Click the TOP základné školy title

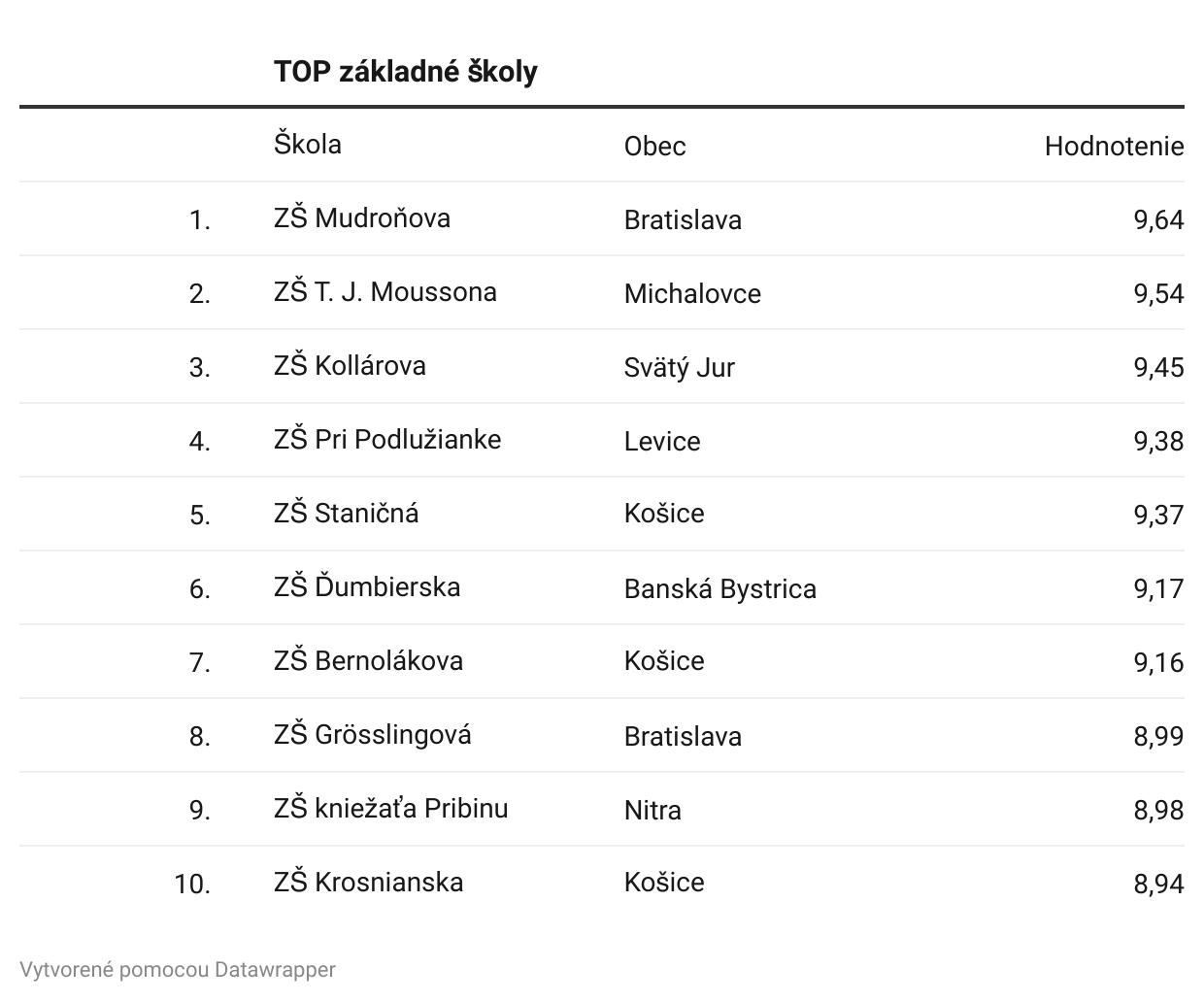pos(405,72)
